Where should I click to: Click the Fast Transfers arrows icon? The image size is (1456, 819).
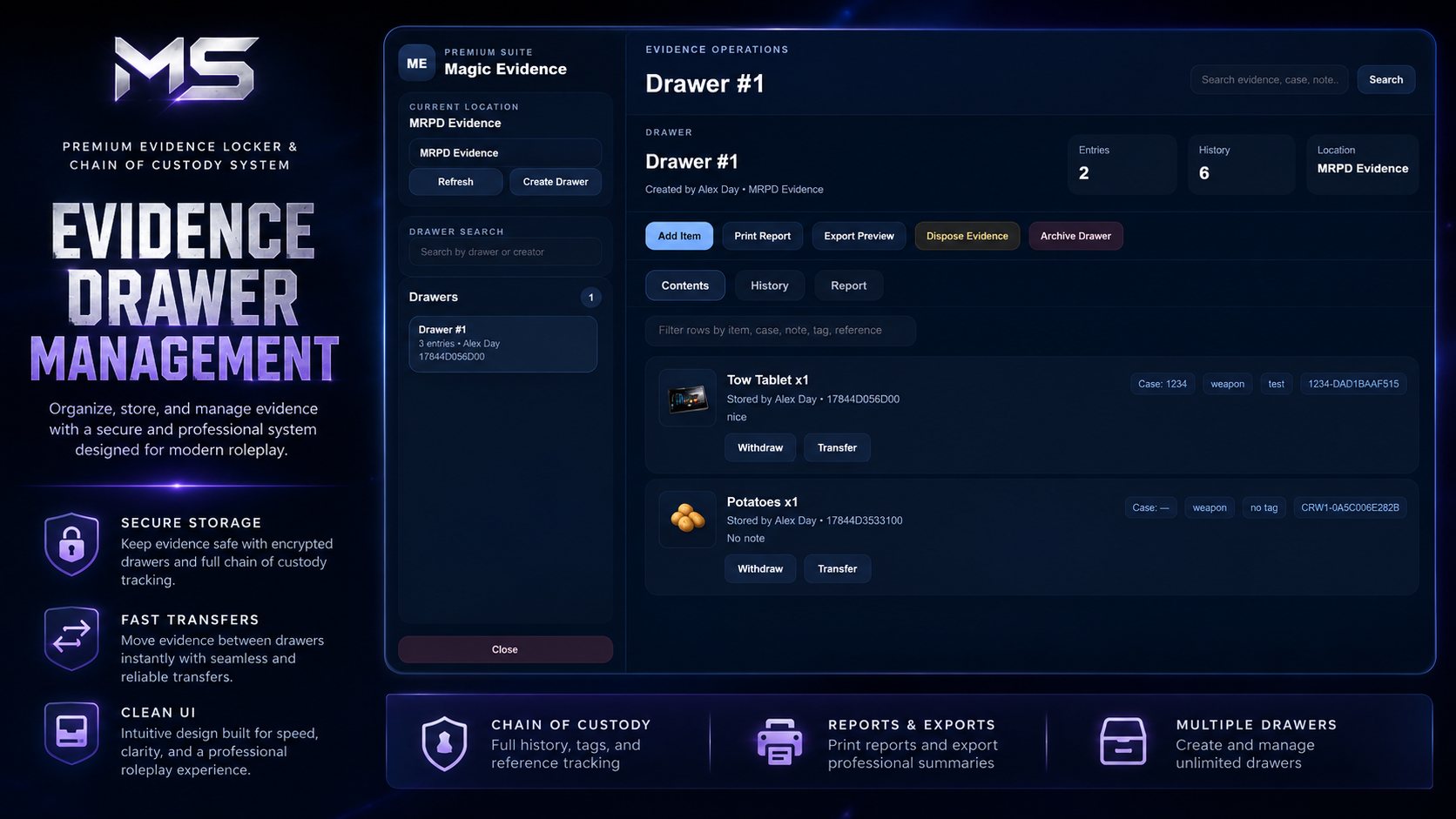tap(71, 638)
